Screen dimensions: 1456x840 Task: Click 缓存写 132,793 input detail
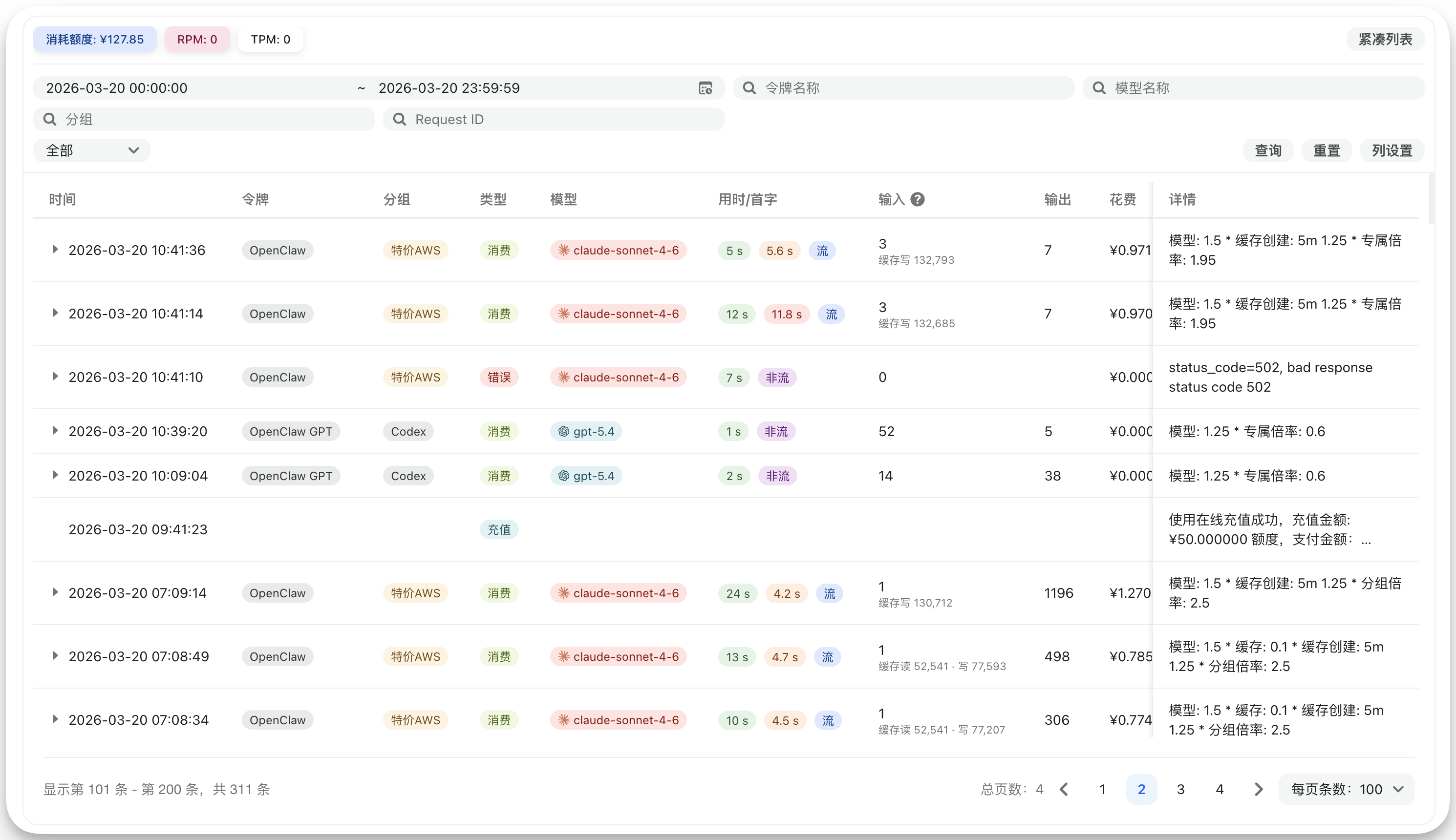click(x=916, y=260)
